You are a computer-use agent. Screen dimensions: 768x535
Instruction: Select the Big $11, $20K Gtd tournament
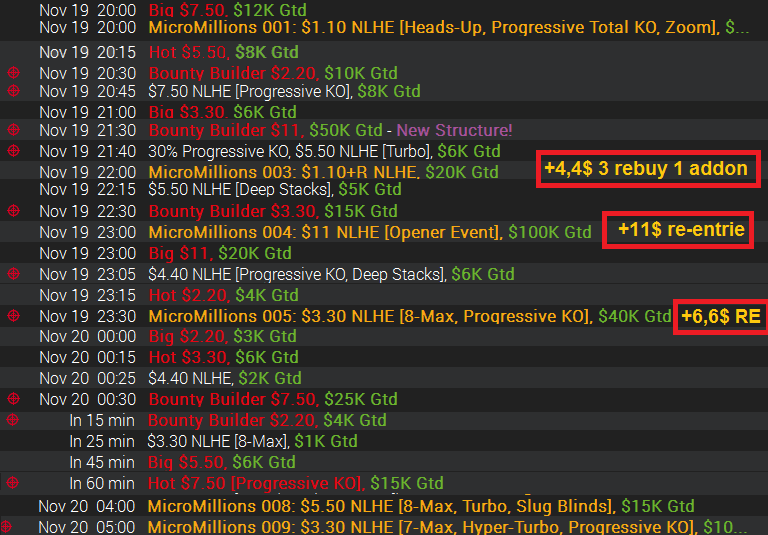384,253
